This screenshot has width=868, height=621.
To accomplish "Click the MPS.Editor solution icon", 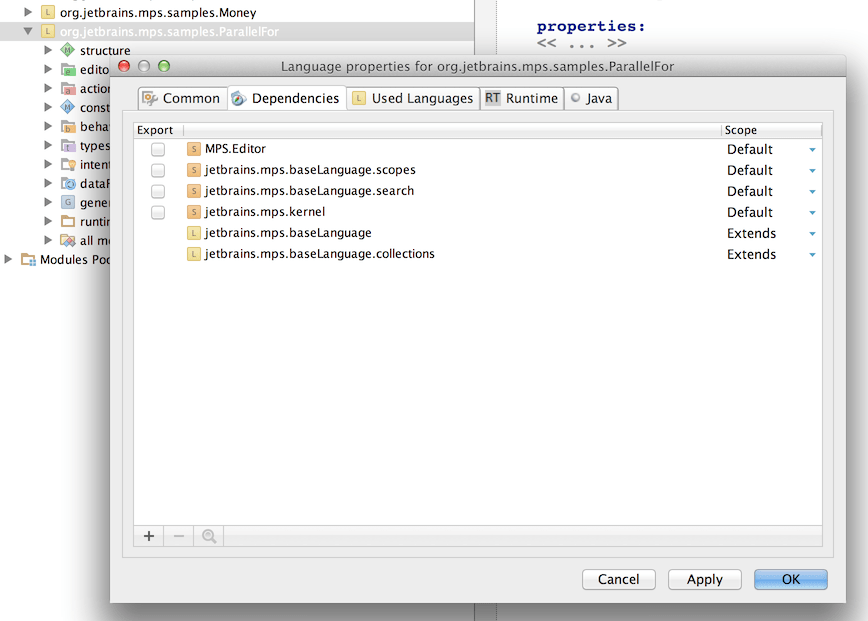I will click(193, 149).
